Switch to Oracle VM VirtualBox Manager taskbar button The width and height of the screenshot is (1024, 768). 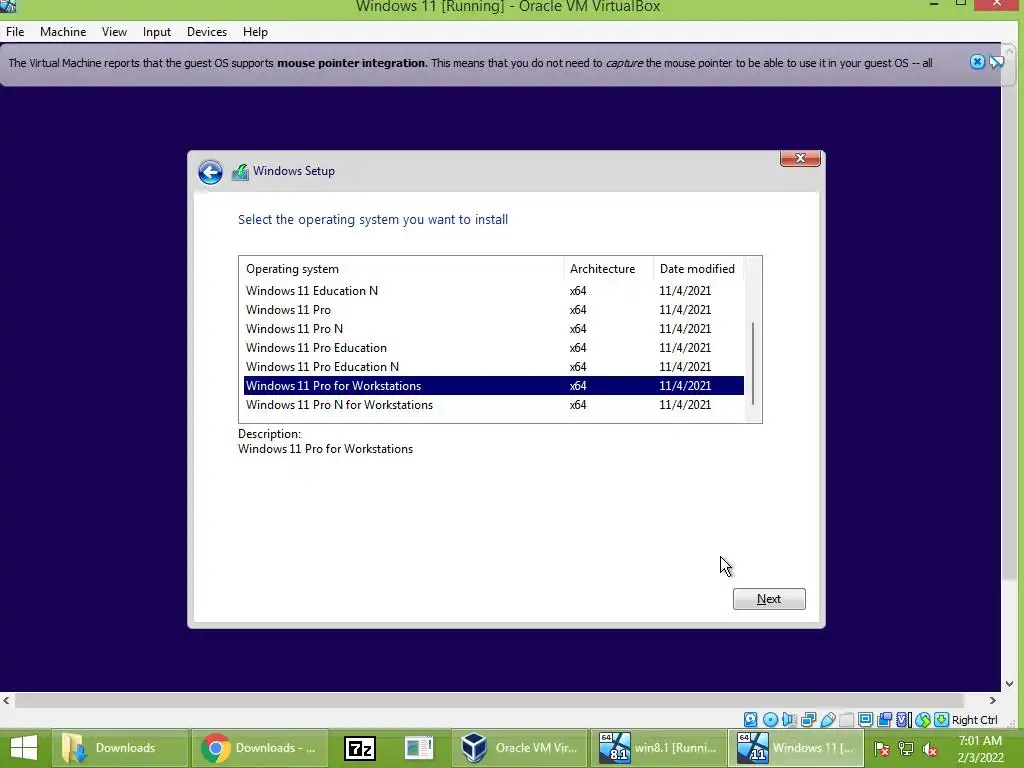tap(520, 748)
